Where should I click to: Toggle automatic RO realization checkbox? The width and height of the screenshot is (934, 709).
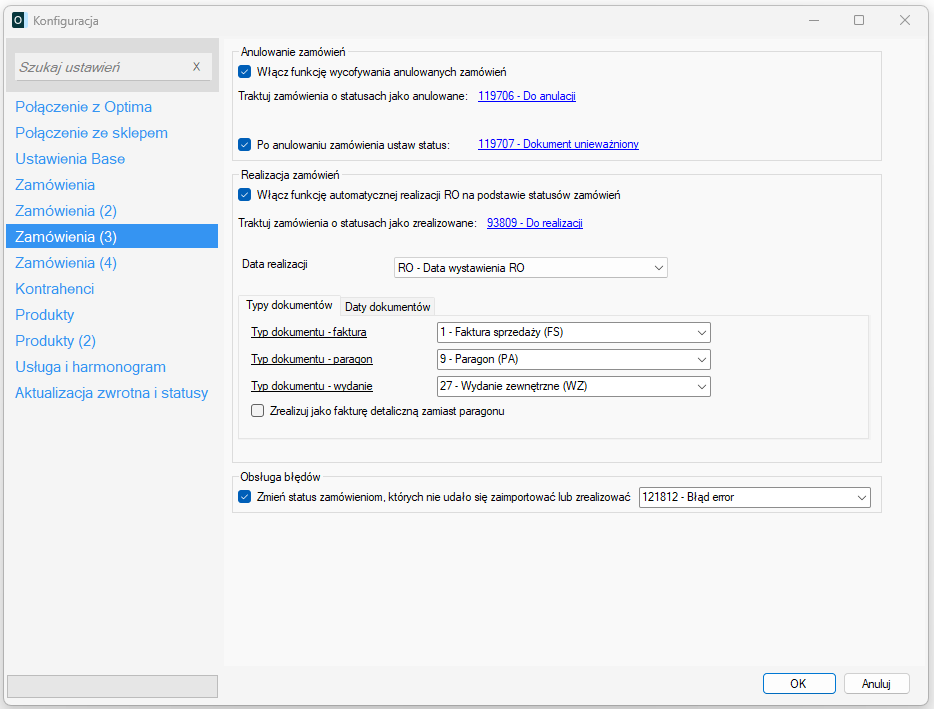click(245, 195)
